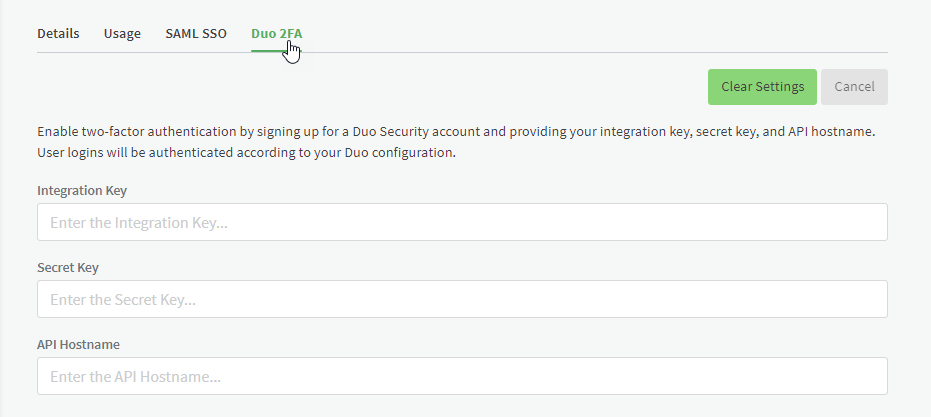Click the API Hostname field label
Image resolution: width=931 pixels, height=417 pixels.
tap(78, 345)
